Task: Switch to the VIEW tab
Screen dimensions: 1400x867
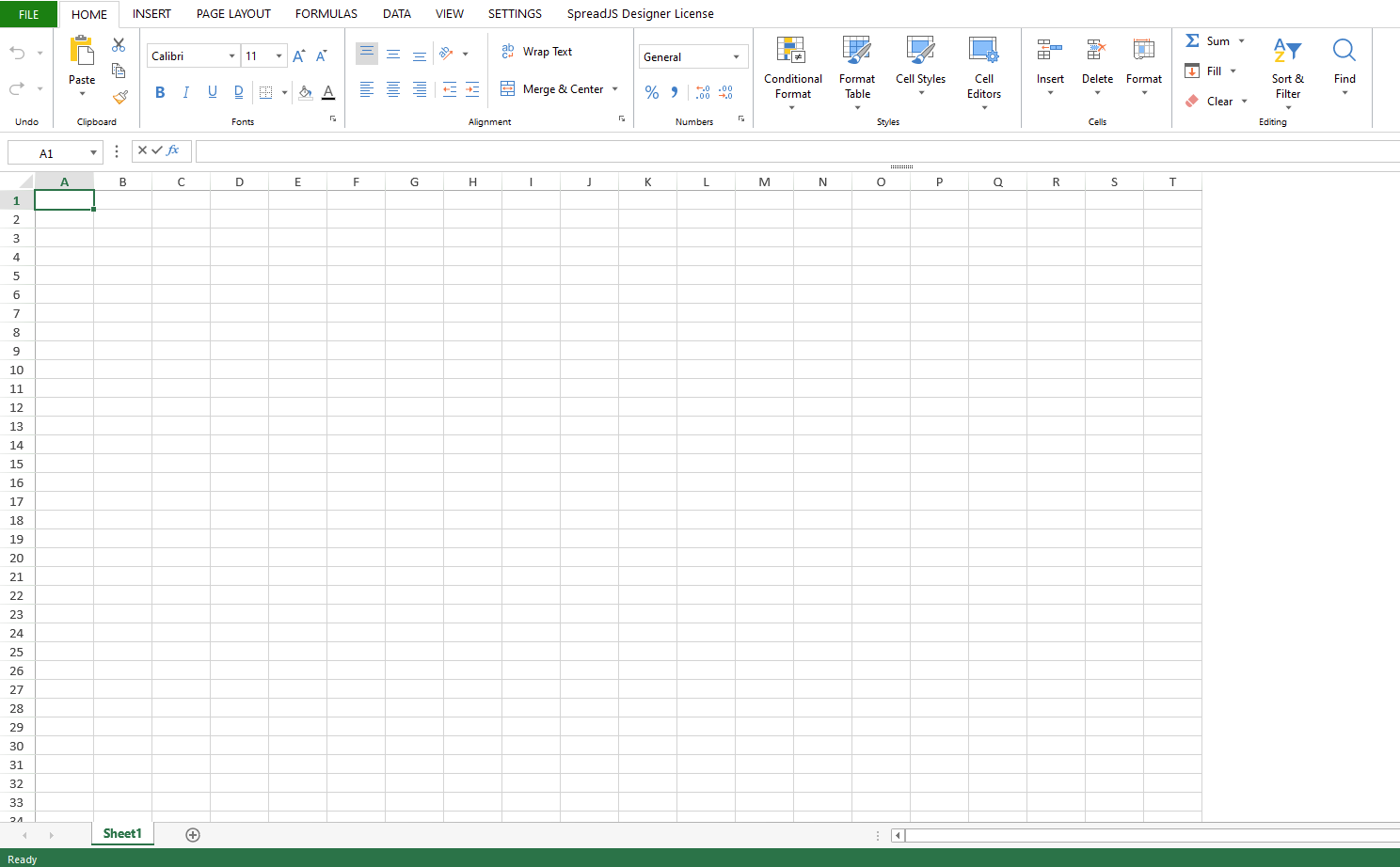Action: click(x=450, y=14)
